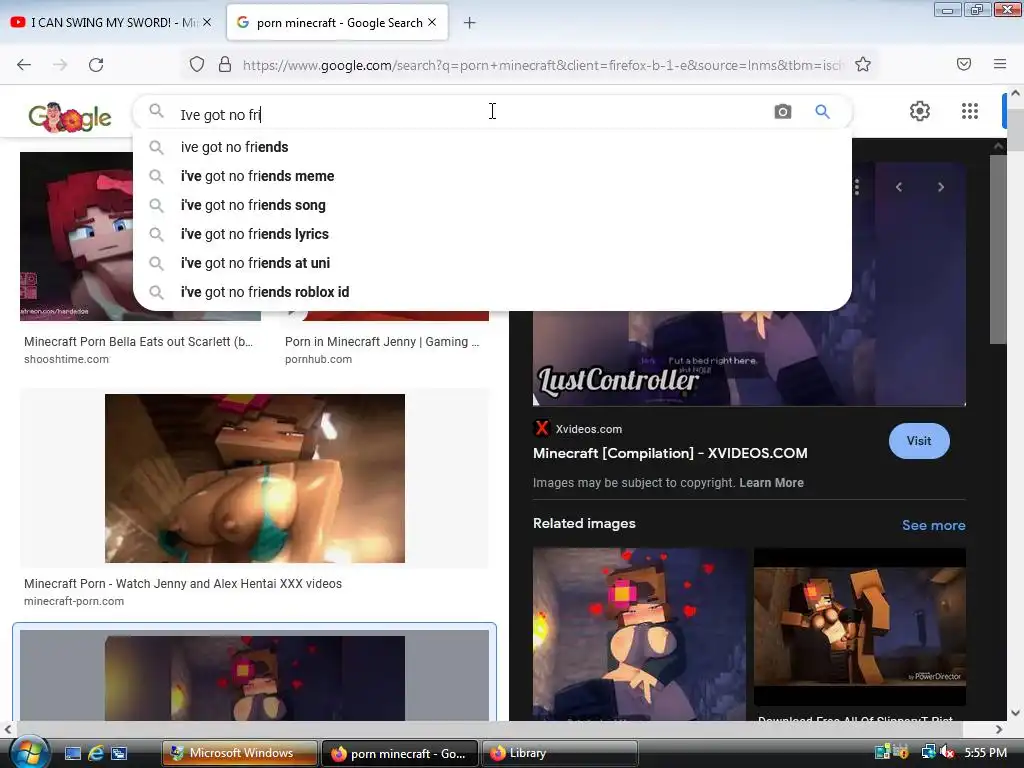Switch to the Firefox 'Library' taskbar button
Image resolution: width=1024 pixels, height=768 pixels.
[559, 753]
